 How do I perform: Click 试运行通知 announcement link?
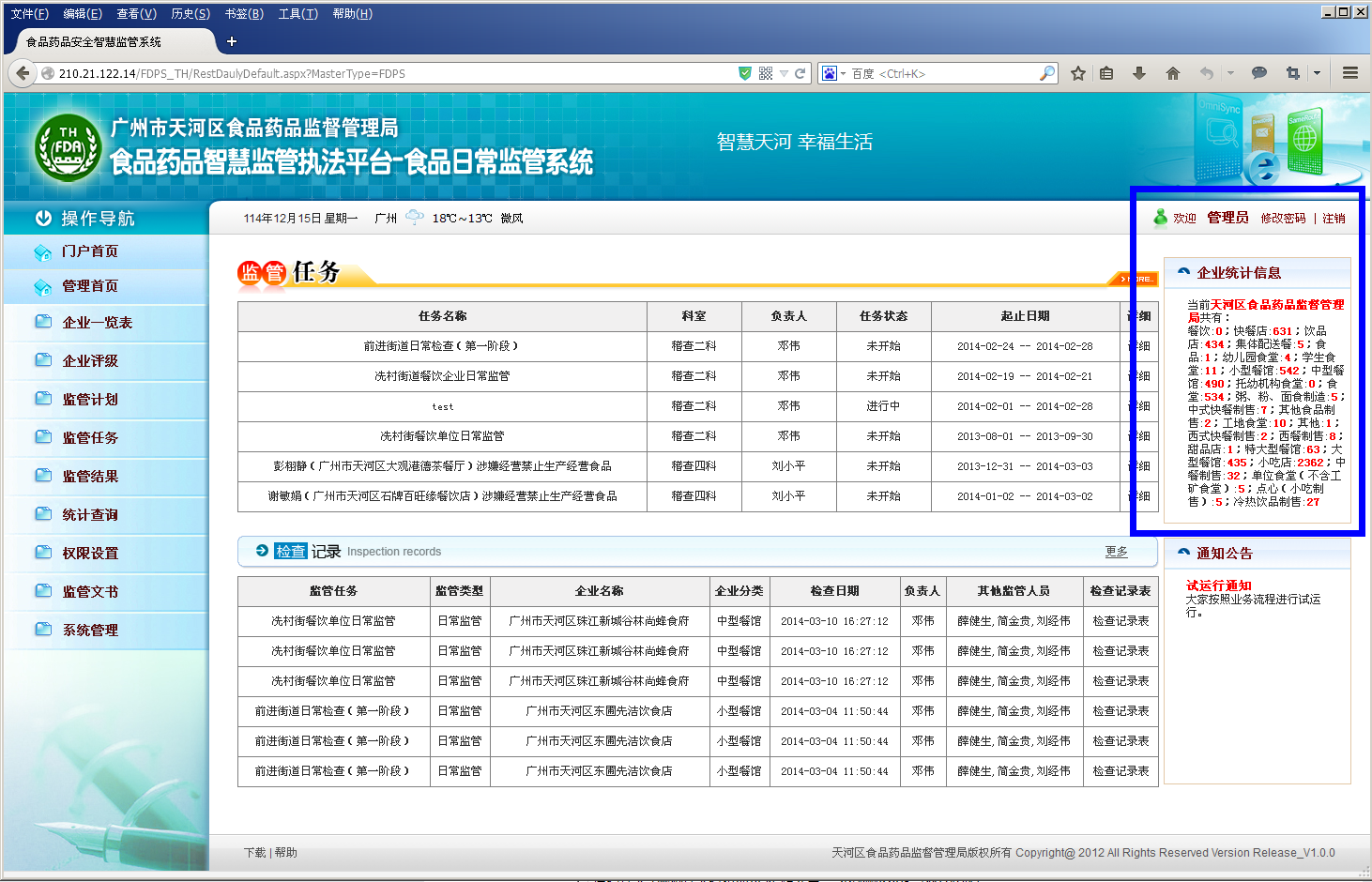coord(1218,585)
